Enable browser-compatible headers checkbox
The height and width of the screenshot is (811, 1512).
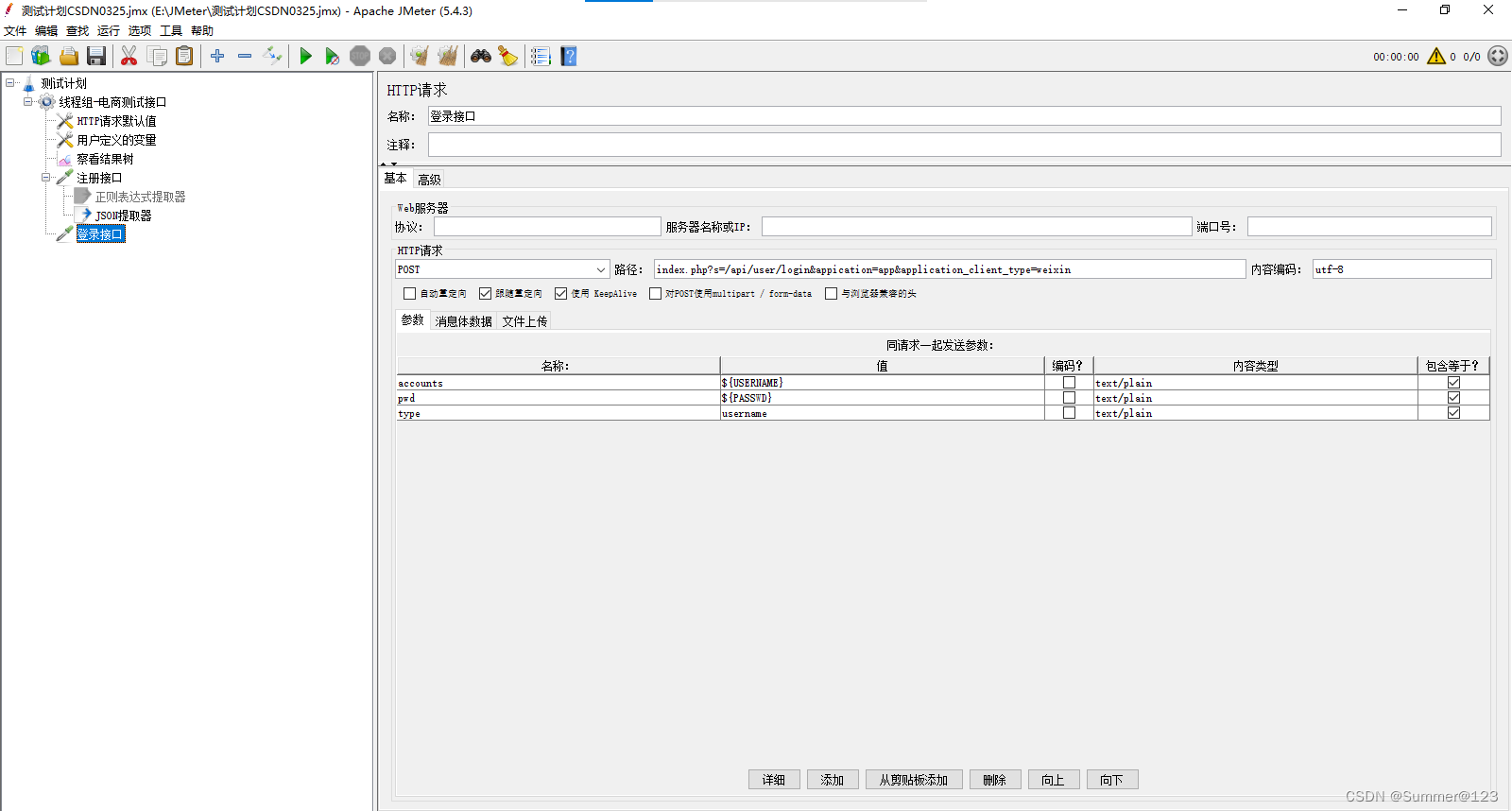831,294
